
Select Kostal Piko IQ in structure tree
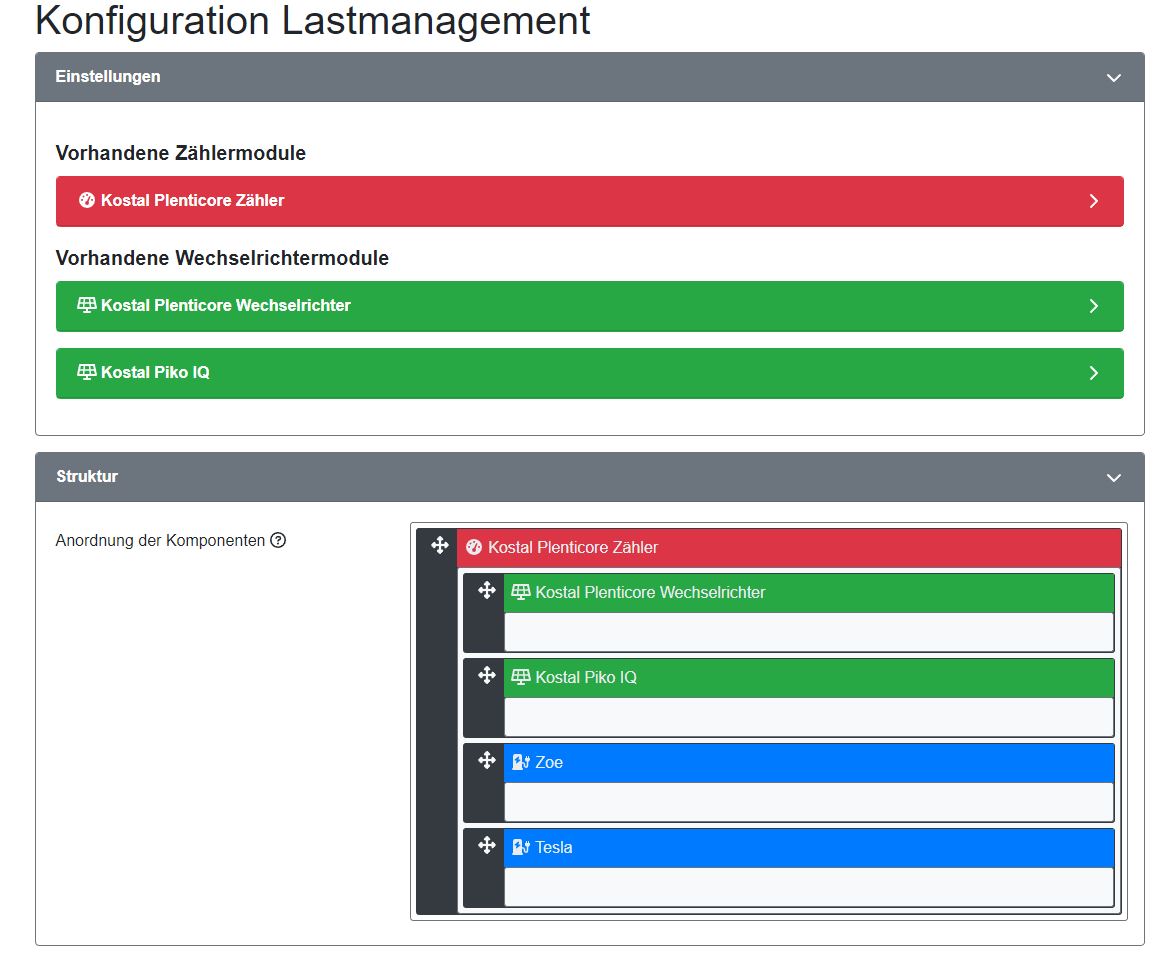pyautogui.click(x=809, y=678)
